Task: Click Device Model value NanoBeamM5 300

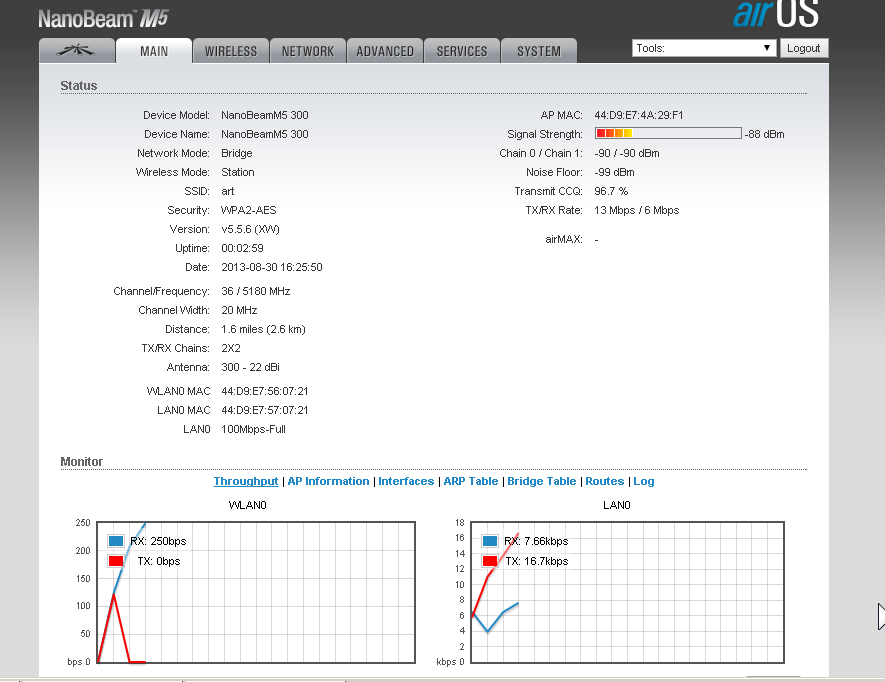Action: pos(265,115)
